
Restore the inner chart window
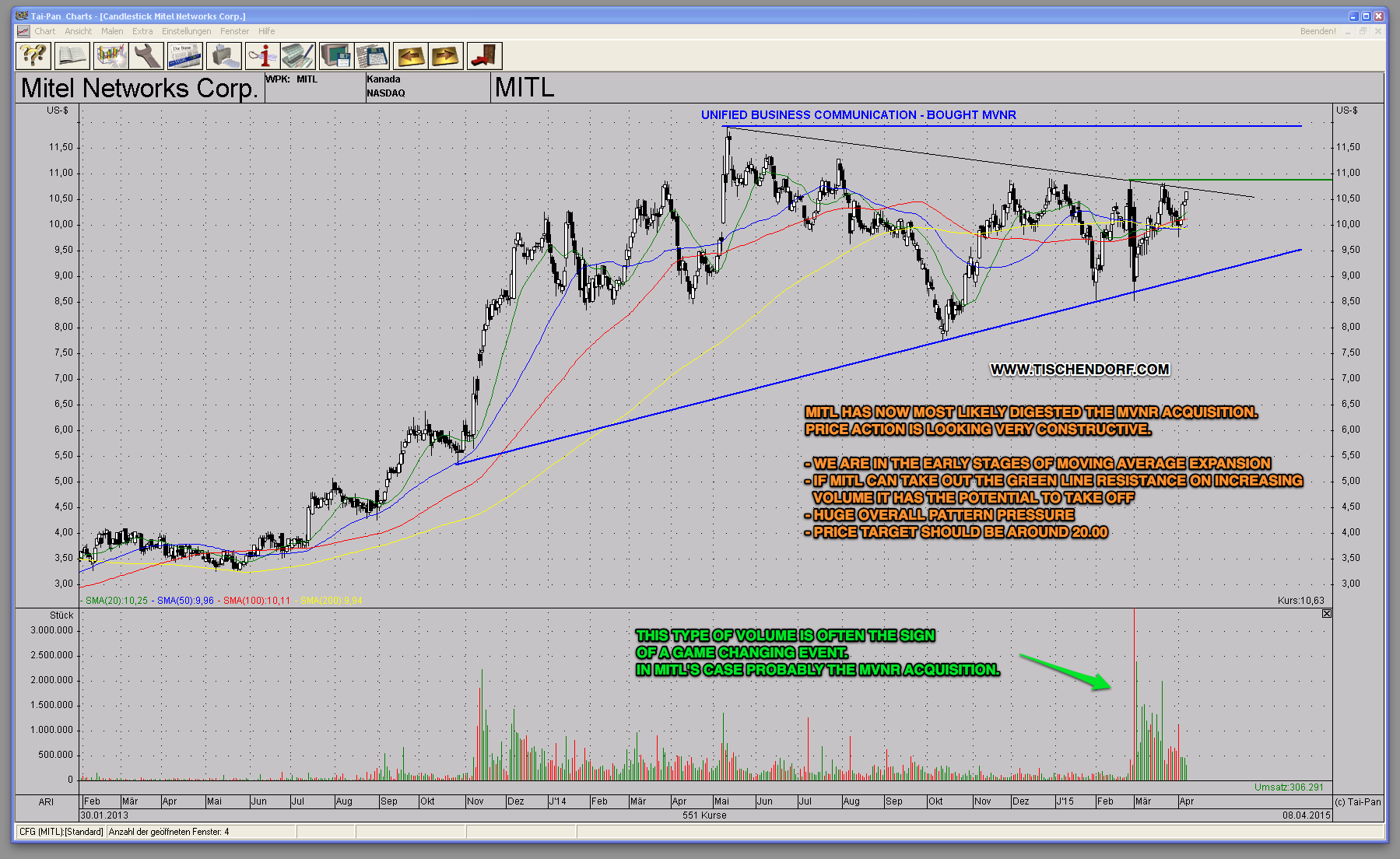tap(1363, 31)
